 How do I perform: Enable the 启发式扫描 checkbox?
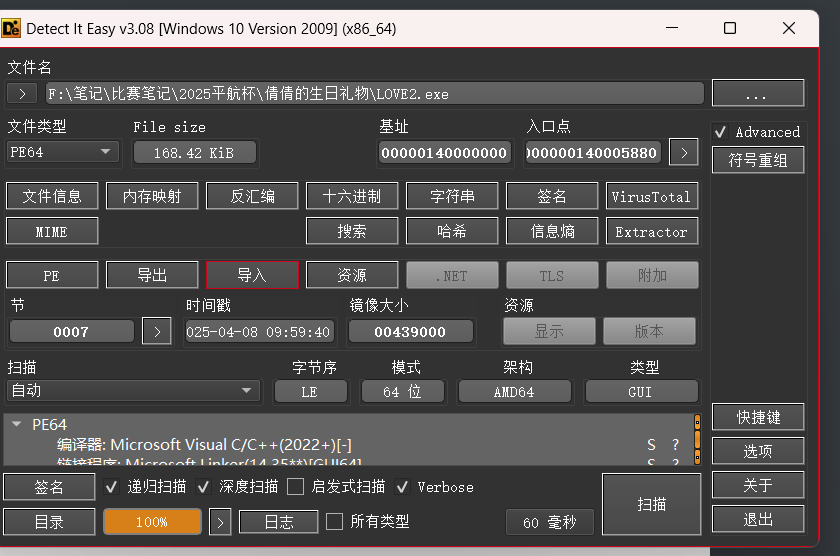(x=295, y=487)
